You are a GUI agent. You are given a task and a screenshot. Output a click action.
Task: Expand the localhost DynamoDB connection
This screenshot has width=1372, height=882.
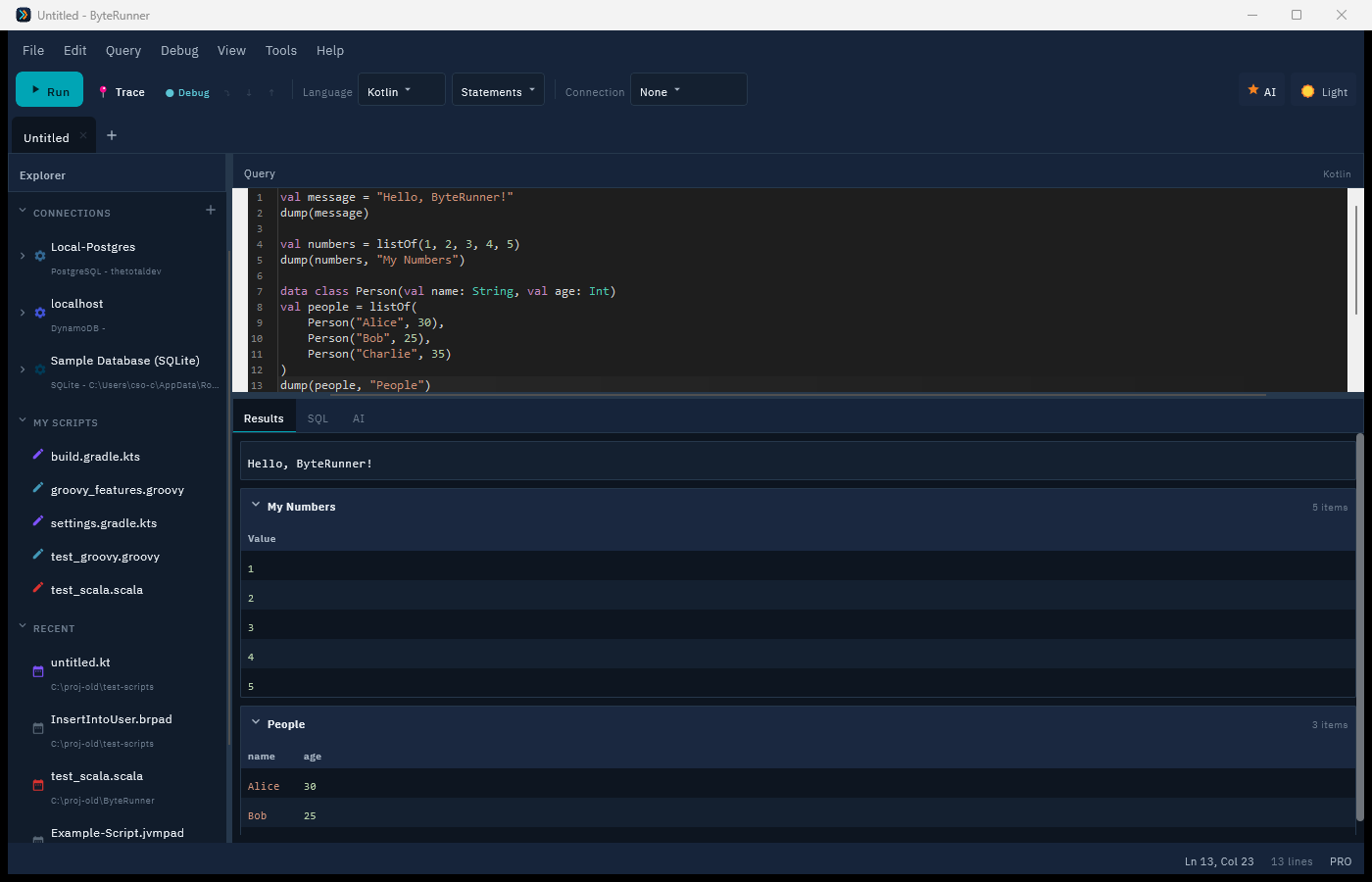(23, 313)
